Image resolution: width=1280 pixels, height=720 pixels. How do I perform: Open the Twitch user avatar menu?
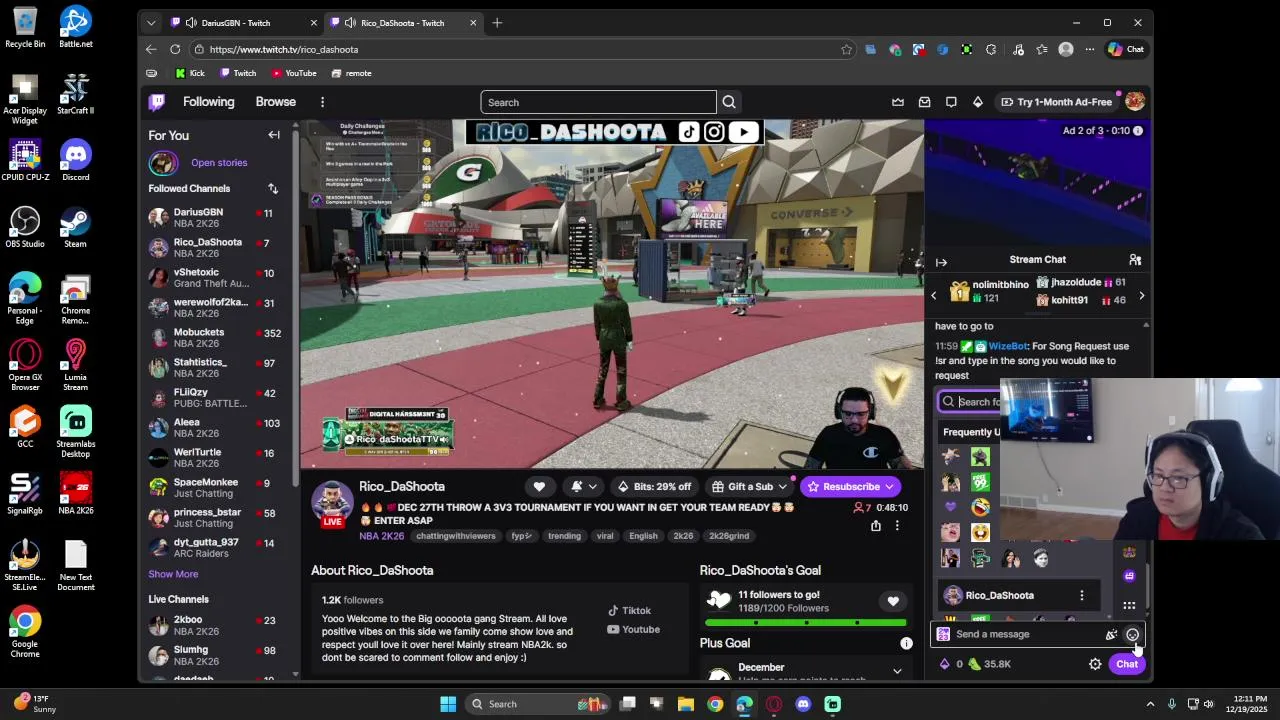click(x=1134, y=102)
